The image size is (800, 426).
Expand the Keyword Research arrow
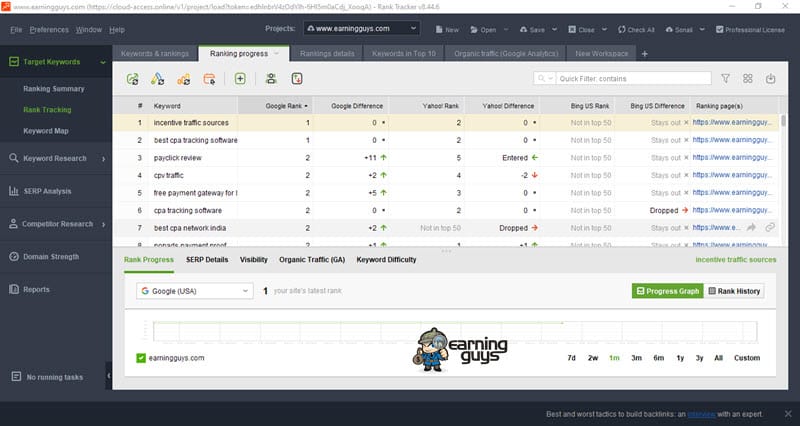pyautogui.click(x=103, y=159)
